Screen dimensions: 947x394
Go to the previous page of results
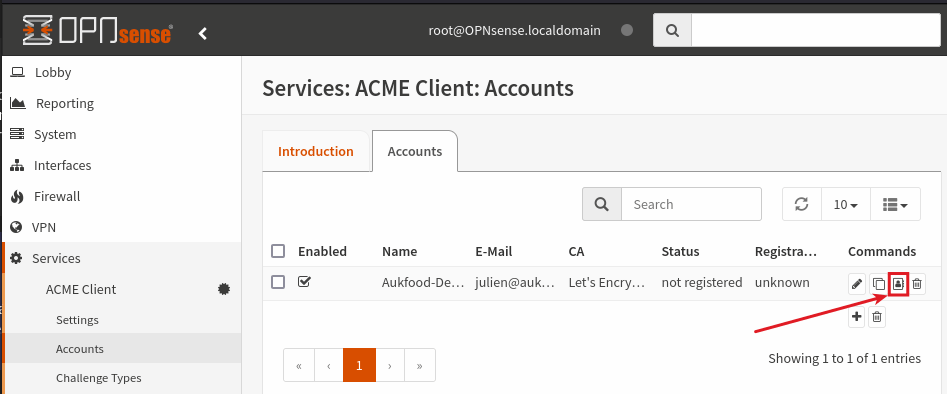pyautogui.click(x=329, y=365)
